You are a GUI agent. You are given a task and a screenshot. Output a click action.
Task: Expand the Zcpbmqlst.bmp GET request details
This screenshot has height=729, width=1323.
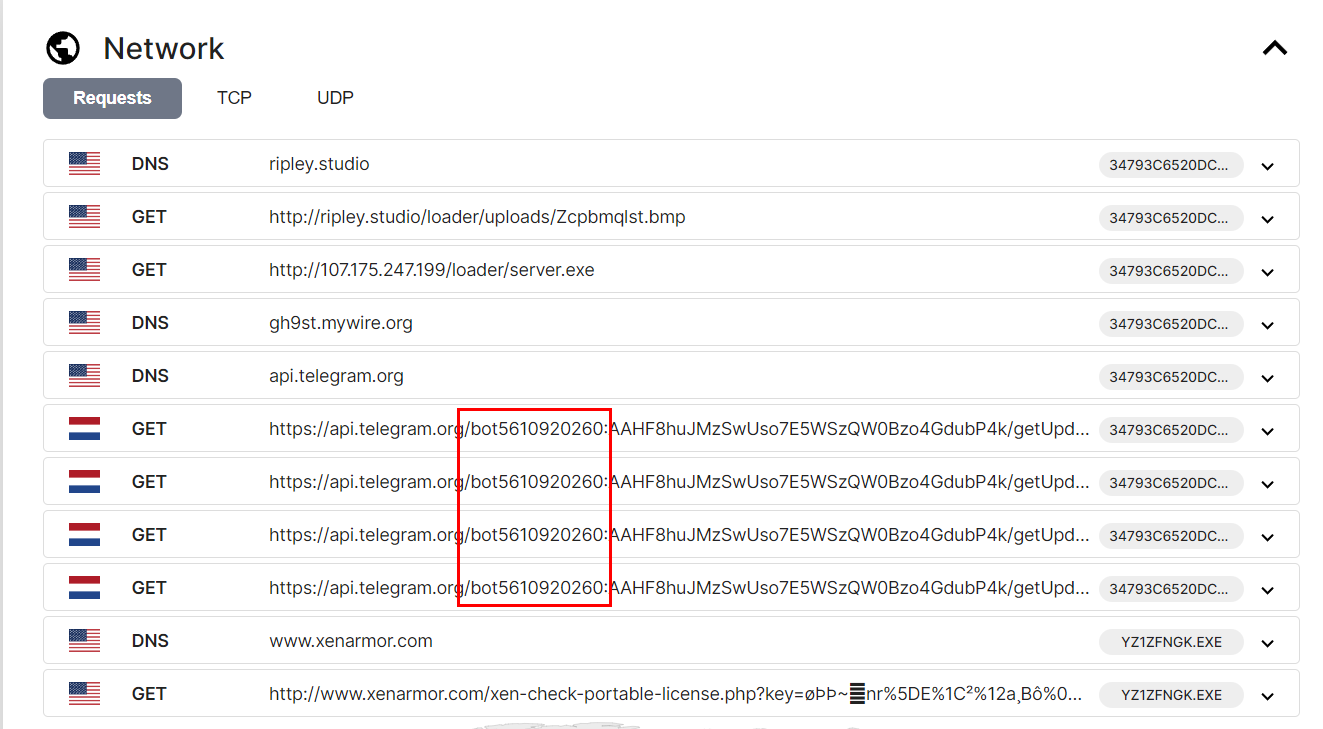point(1268,219)
